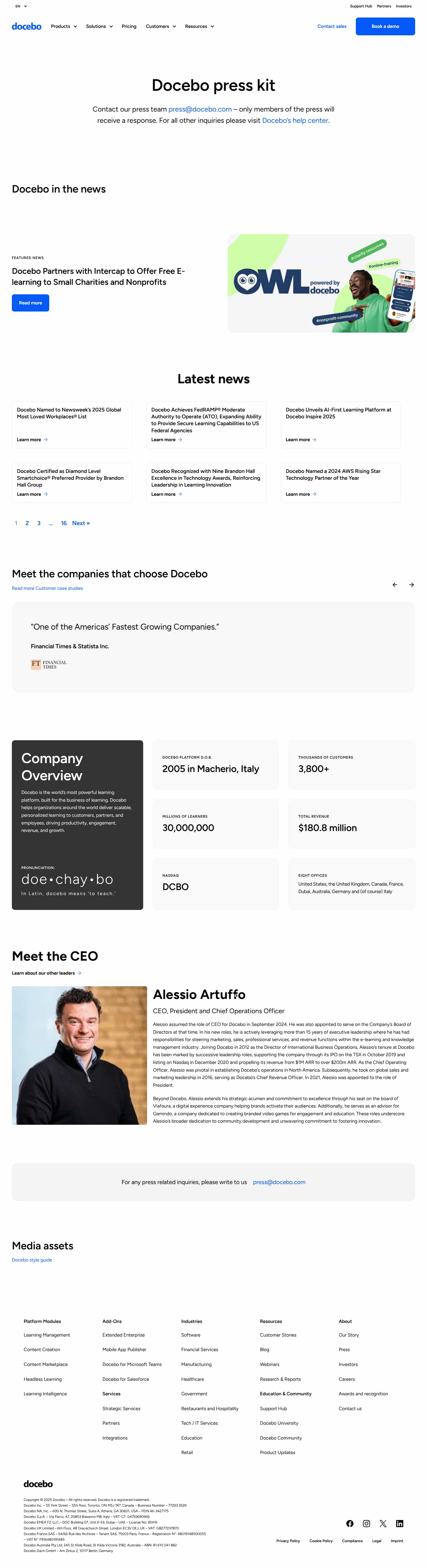Go to page 2 of latest news
The height and width of the screenshot is (1568, 427).
pos(27,523)
